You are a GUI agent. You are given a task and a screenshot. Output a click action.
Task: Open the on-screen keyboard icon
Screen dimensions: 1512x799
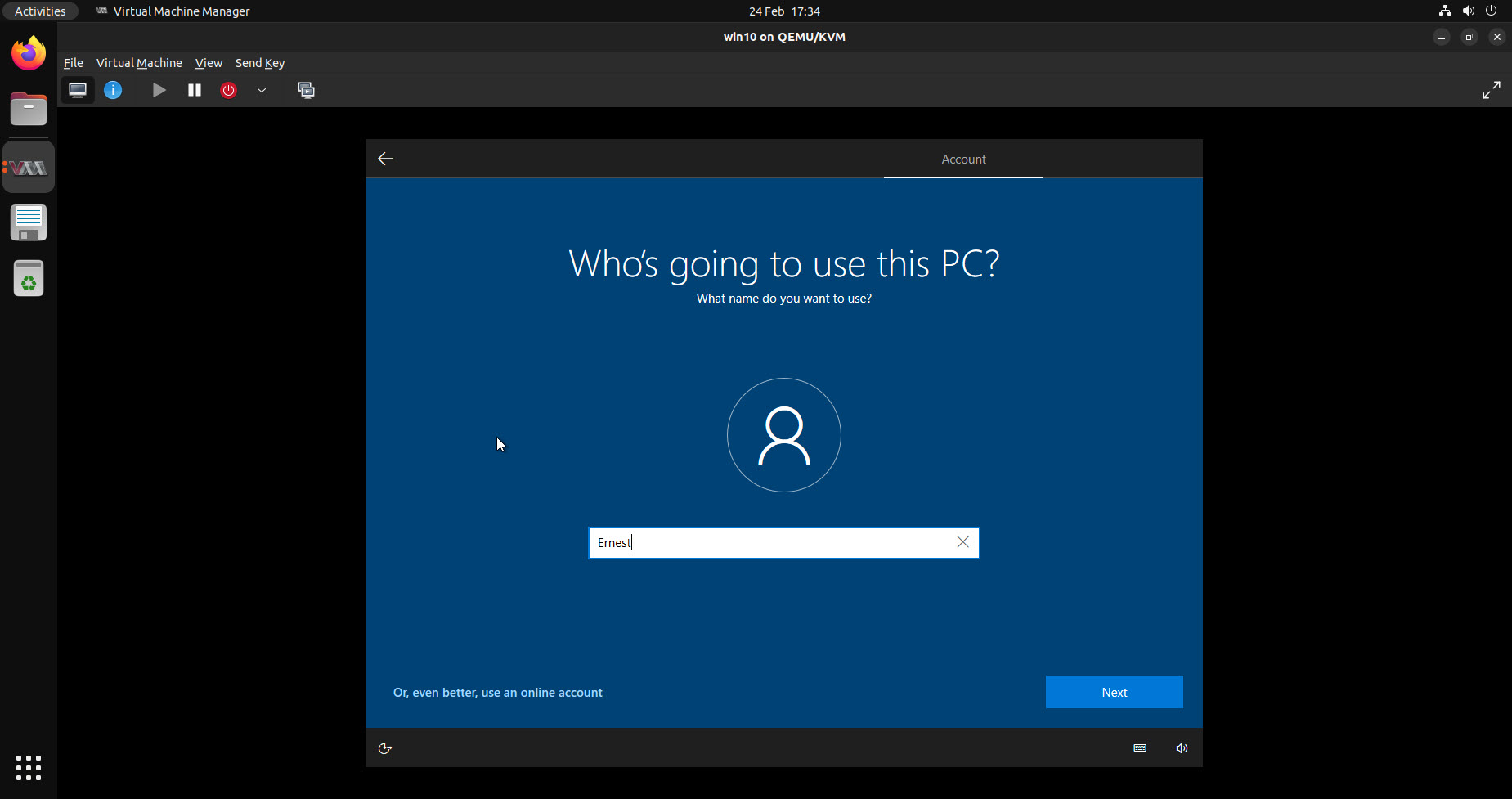1139,747
